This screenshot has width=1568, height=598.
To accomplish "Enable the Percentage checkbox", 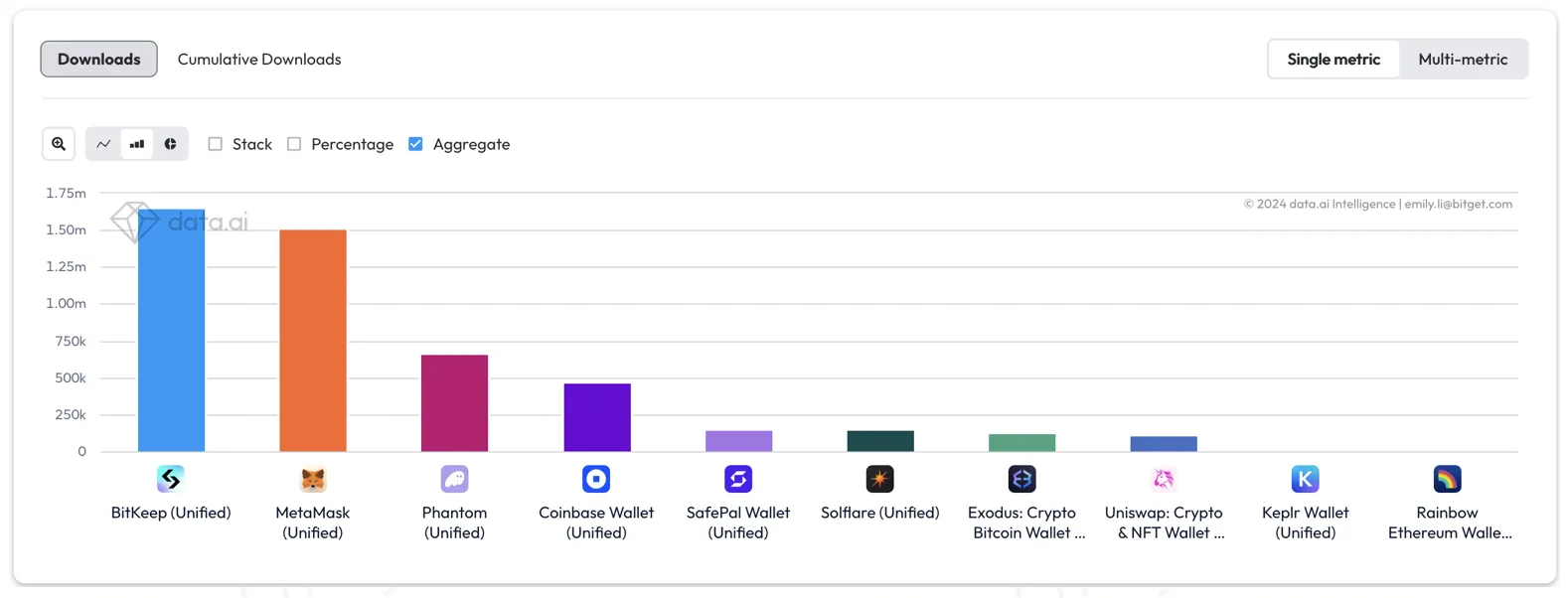I will [293, 144].
